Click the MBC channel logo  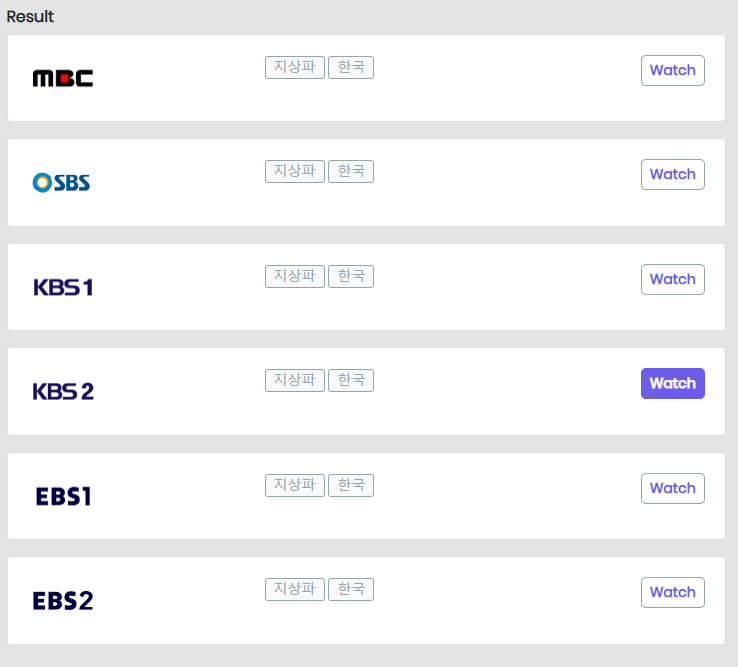(63, 78)
